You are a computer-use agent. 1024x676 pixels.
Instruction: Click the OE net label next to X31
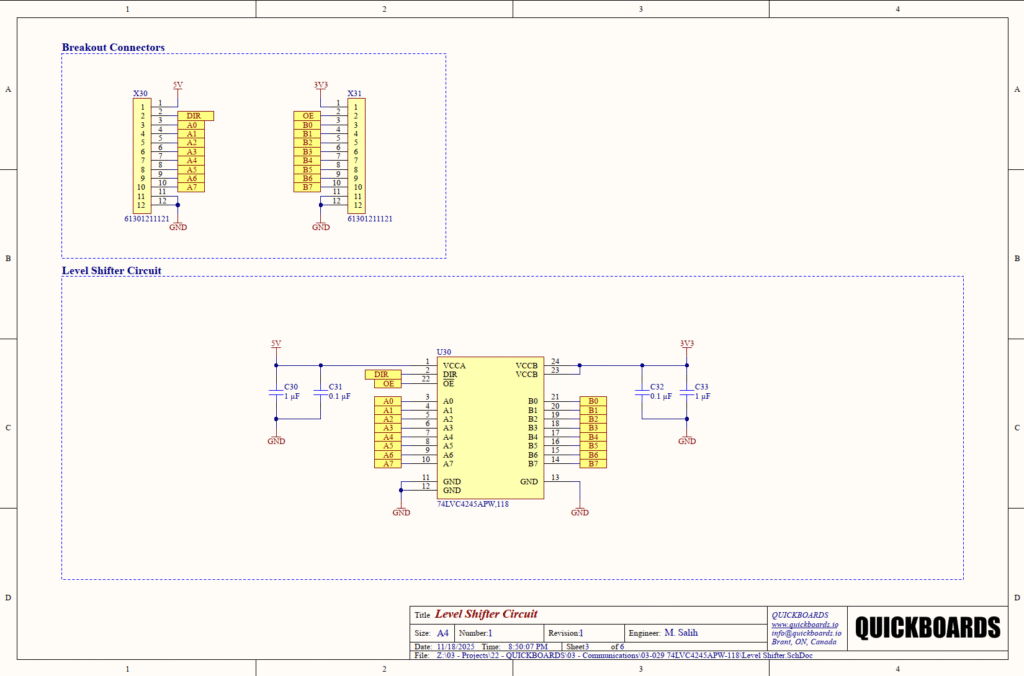tap(308, 116)
